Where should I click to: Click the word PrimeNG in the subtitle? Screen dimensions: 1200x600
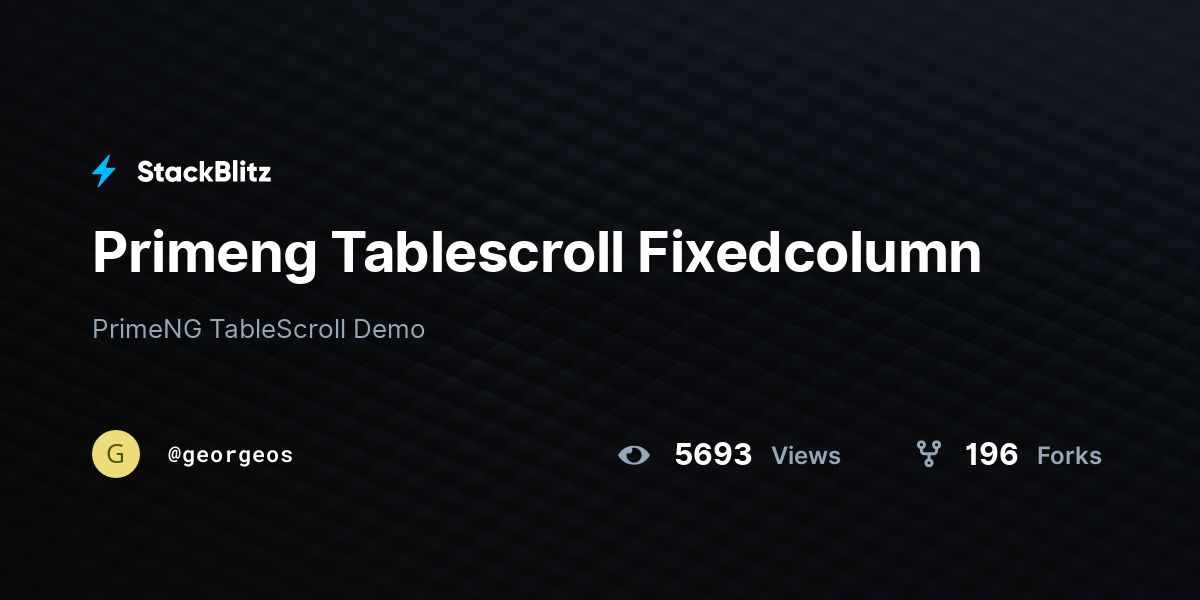click(x=147, y=329)
